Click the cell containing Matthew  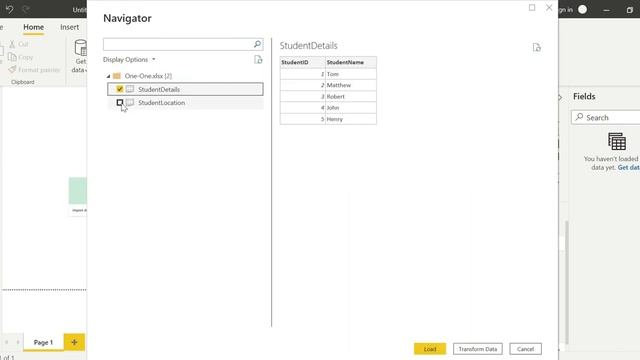pos(351,85)
